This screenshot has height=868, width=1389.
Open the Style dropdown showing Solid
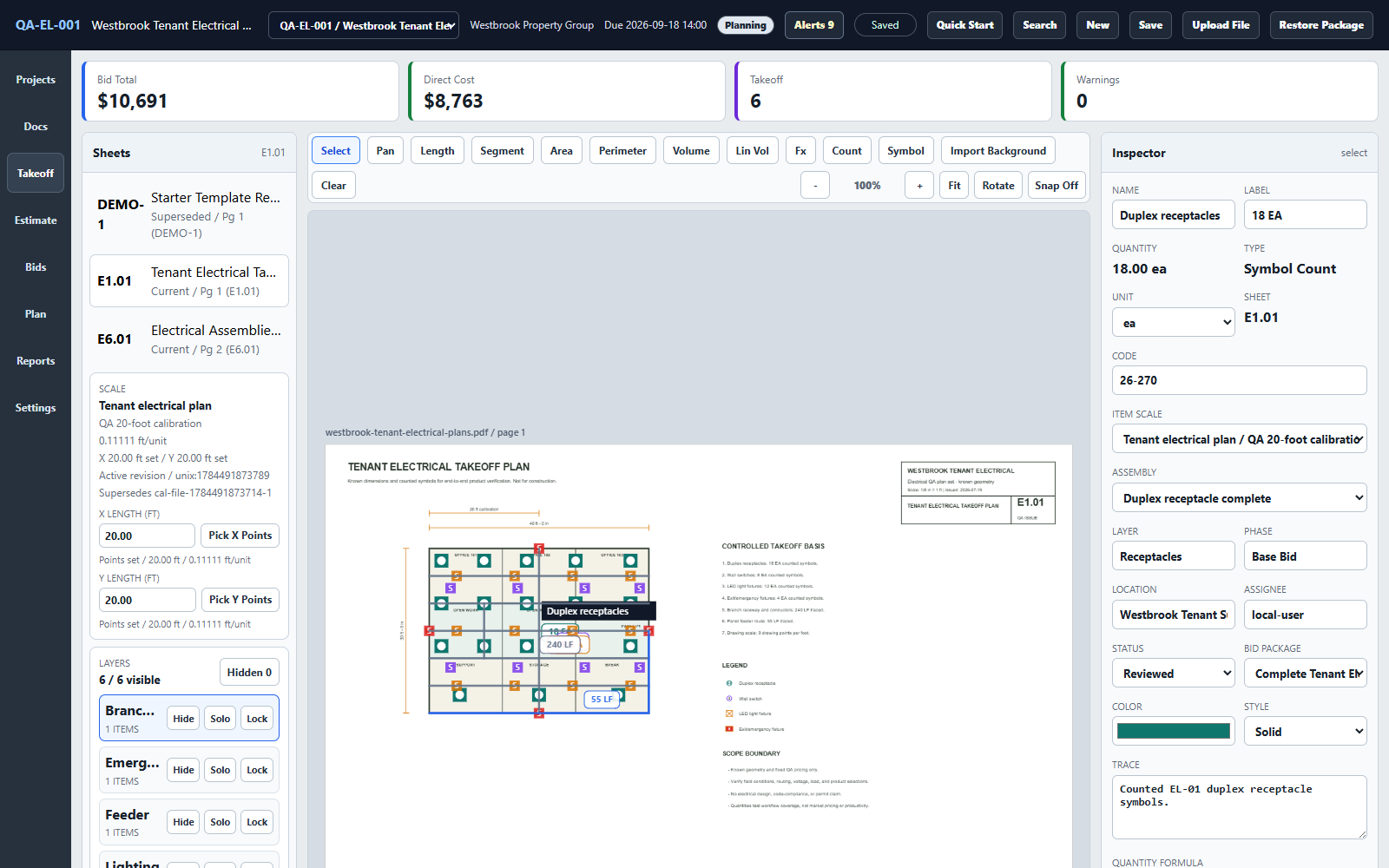coord(1305,732)
